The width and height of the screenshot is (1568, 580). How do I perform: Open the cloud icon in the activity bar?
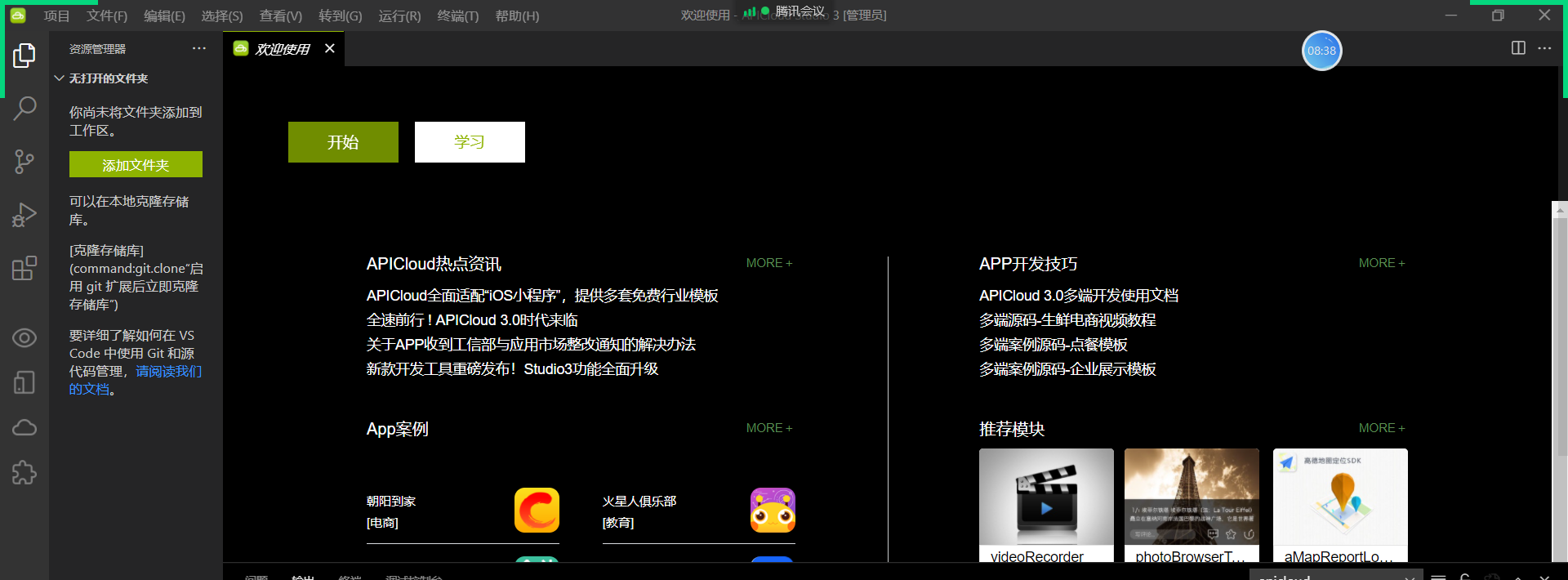[24, 427]
